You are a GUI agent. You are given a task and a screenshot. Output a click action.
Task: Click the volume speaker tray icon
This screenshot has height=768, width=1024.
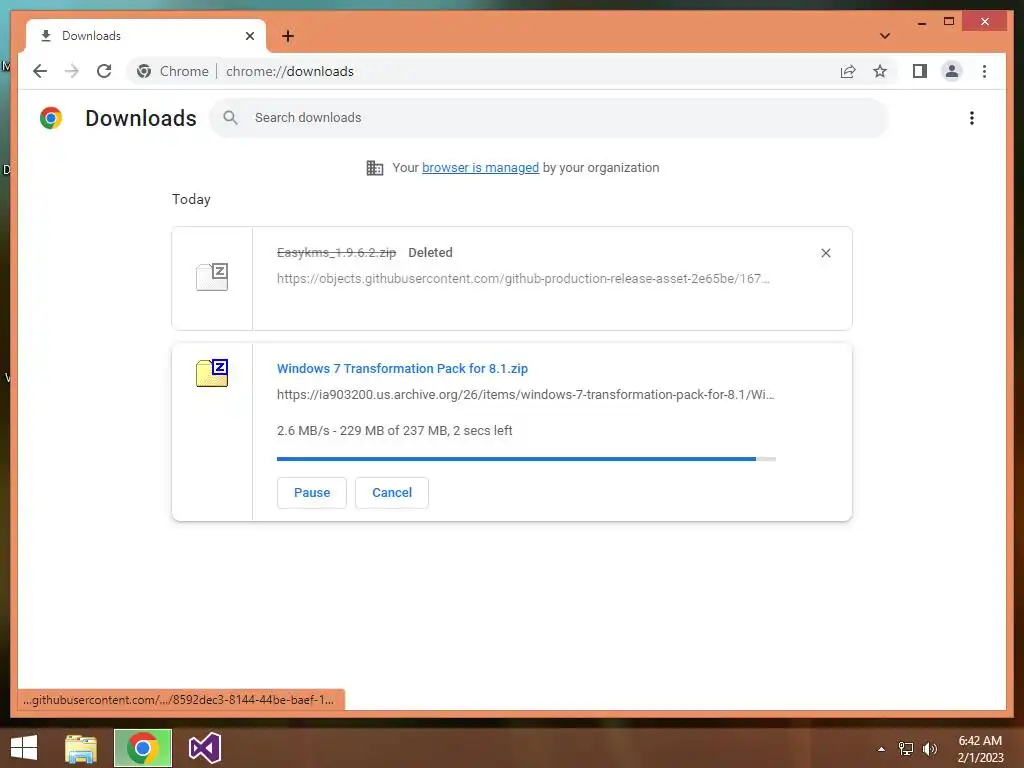[x=930, y=749]
